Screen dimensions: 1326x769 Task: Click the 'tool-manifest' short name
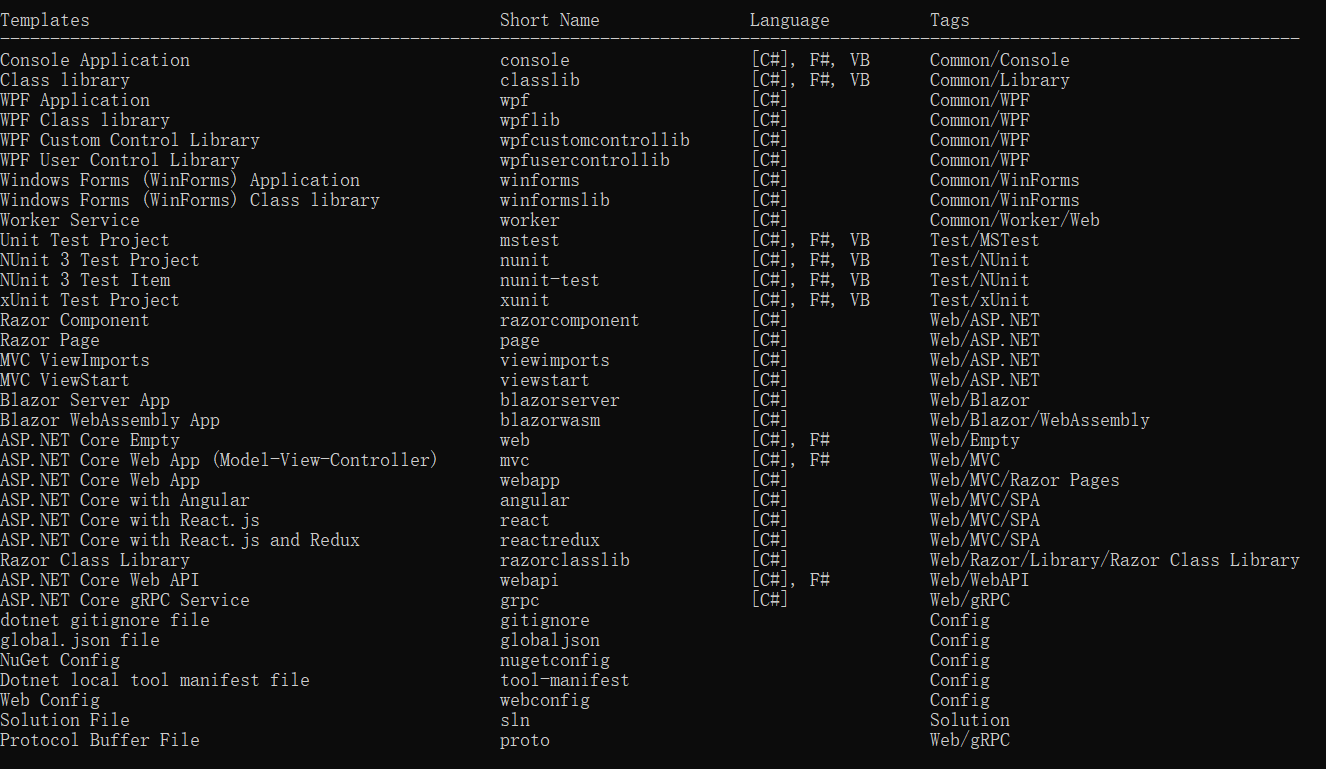564,680
